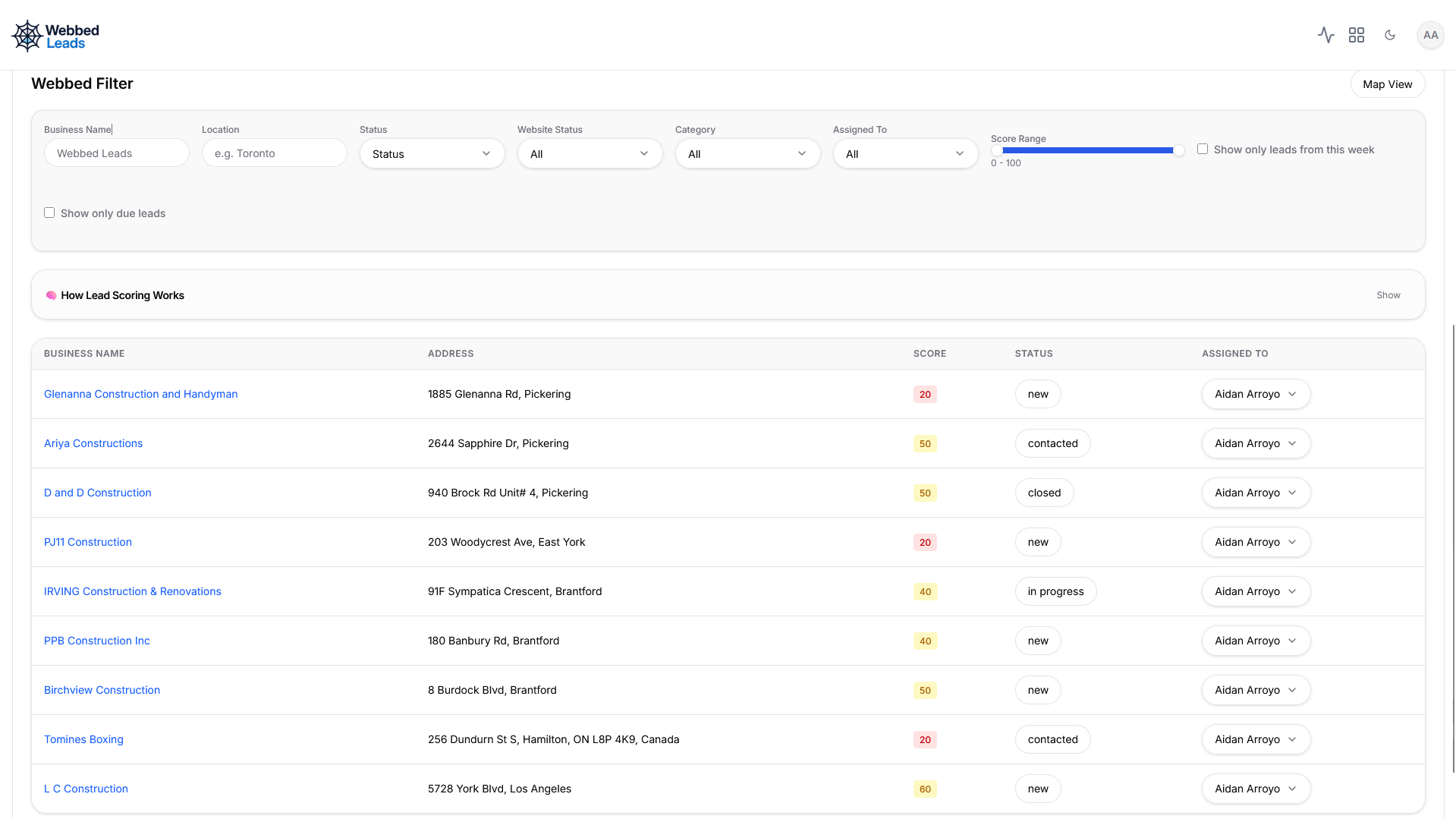Click the pink brain icon beside Lead Scoring
Screen dimensions: 1456x819
pos(51,295)
